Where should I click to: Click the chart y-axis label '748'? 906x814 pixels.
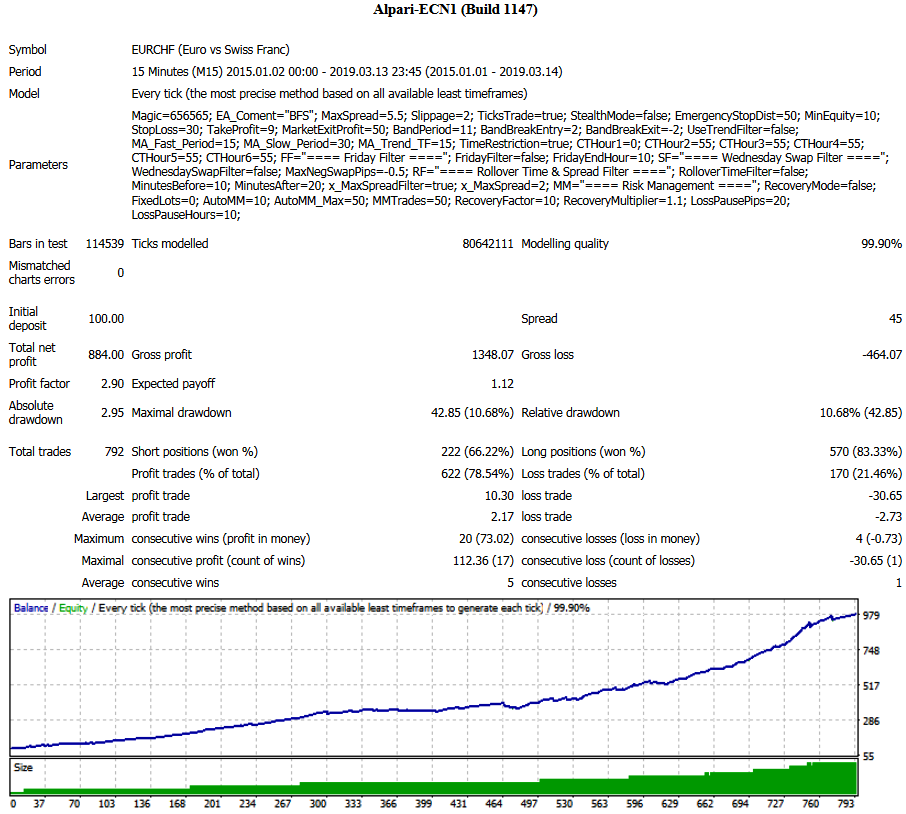(871, 651)
